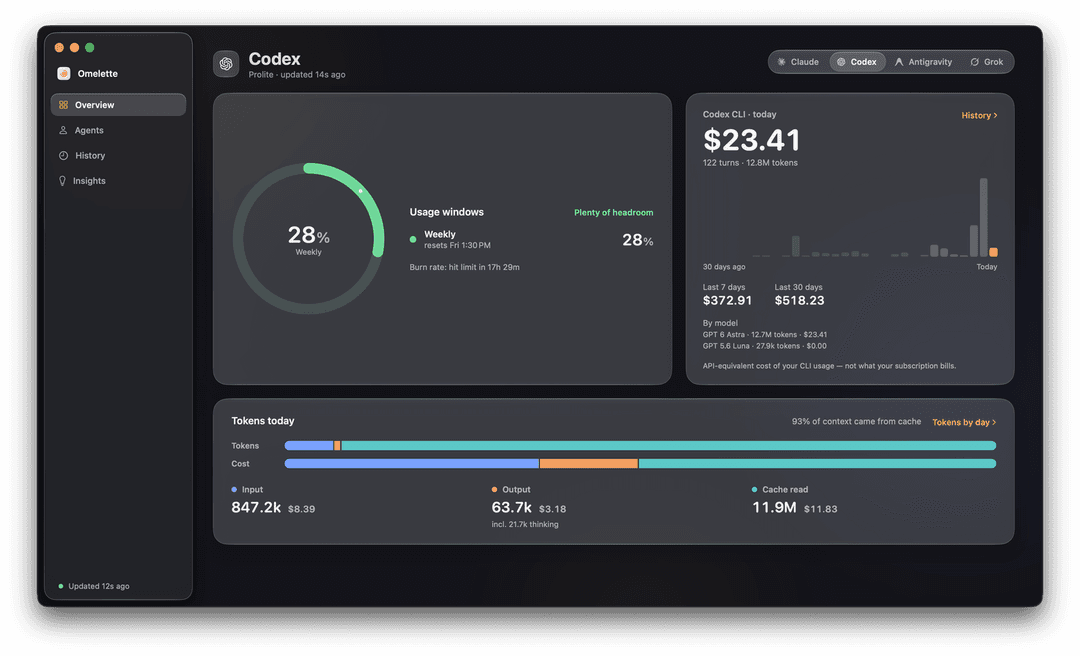
Task: Click the blue Input legend dot
Action: (234, 490)
